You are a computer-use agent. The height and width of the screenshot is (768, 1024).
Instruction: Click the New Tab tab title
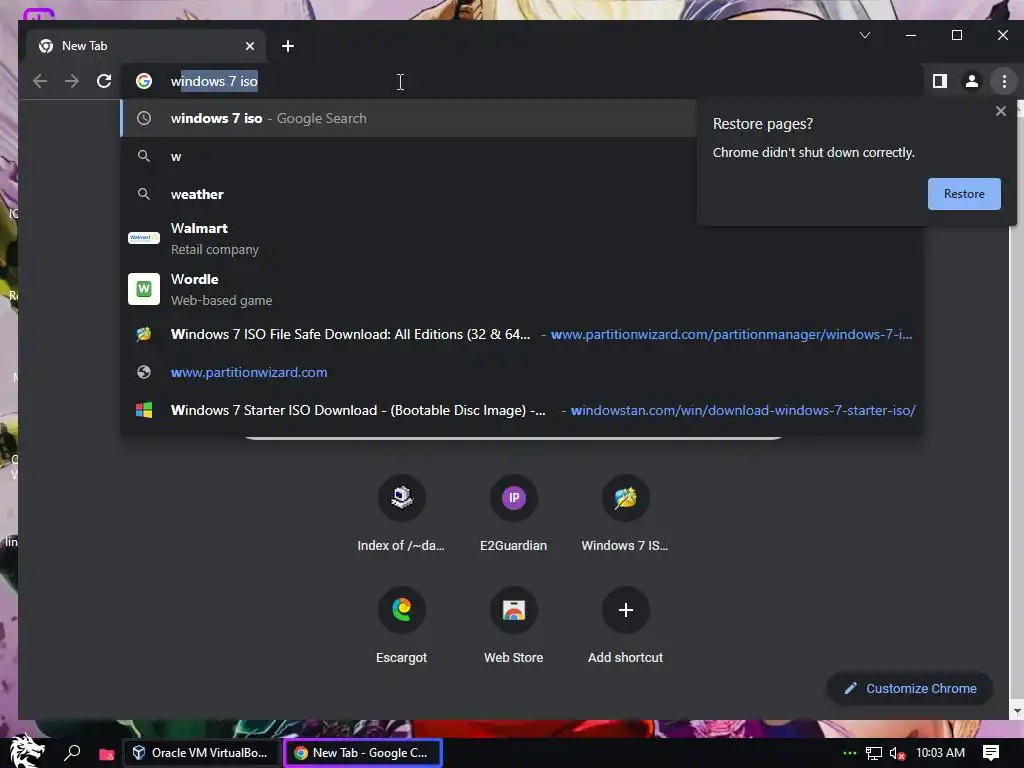pyautogui.click(x=84, y=46)
